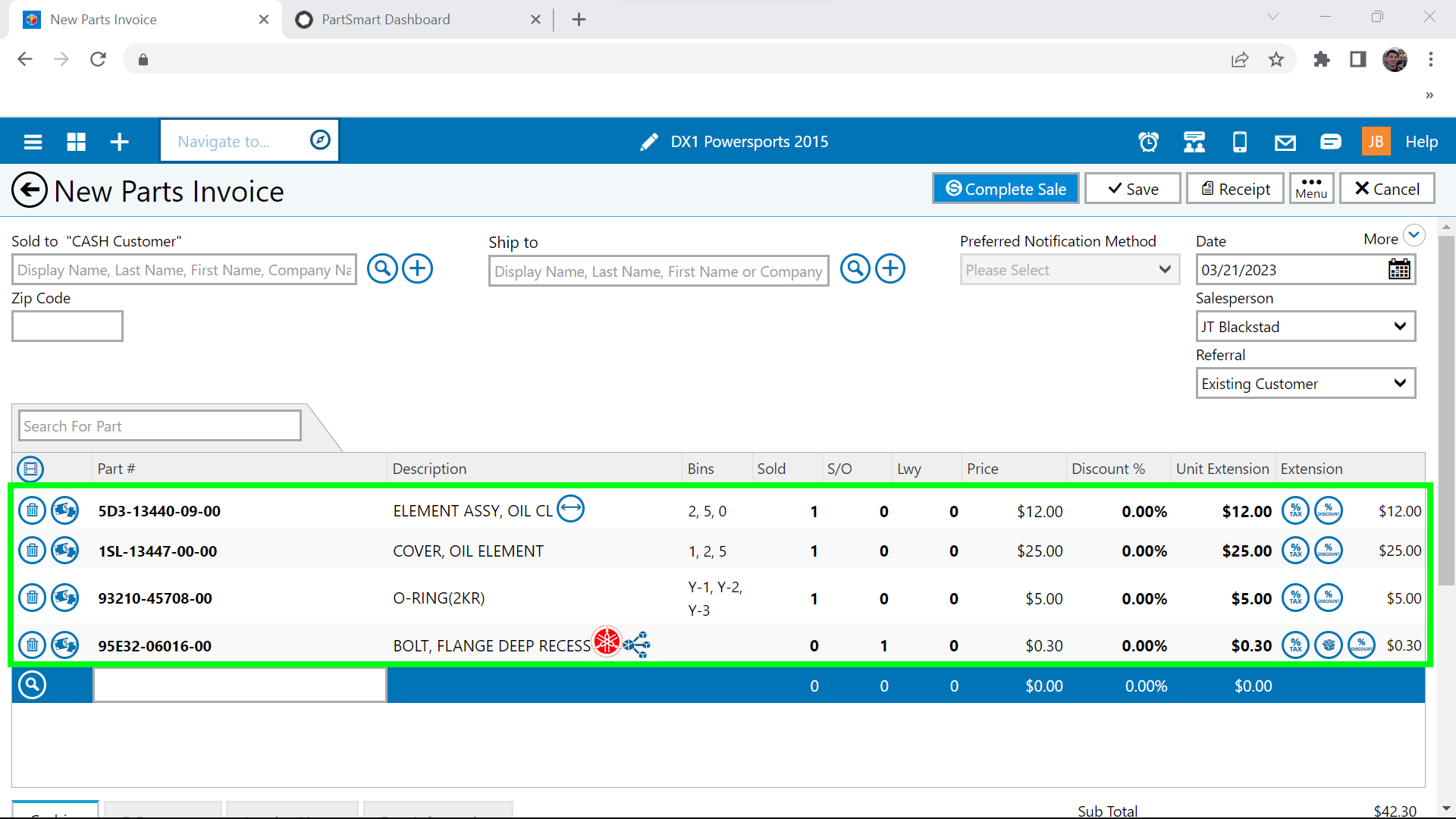The image size is (1456, 819).
Task: Open the hamburger main menu
Action: pyautogui.click(x=33, y=142)
